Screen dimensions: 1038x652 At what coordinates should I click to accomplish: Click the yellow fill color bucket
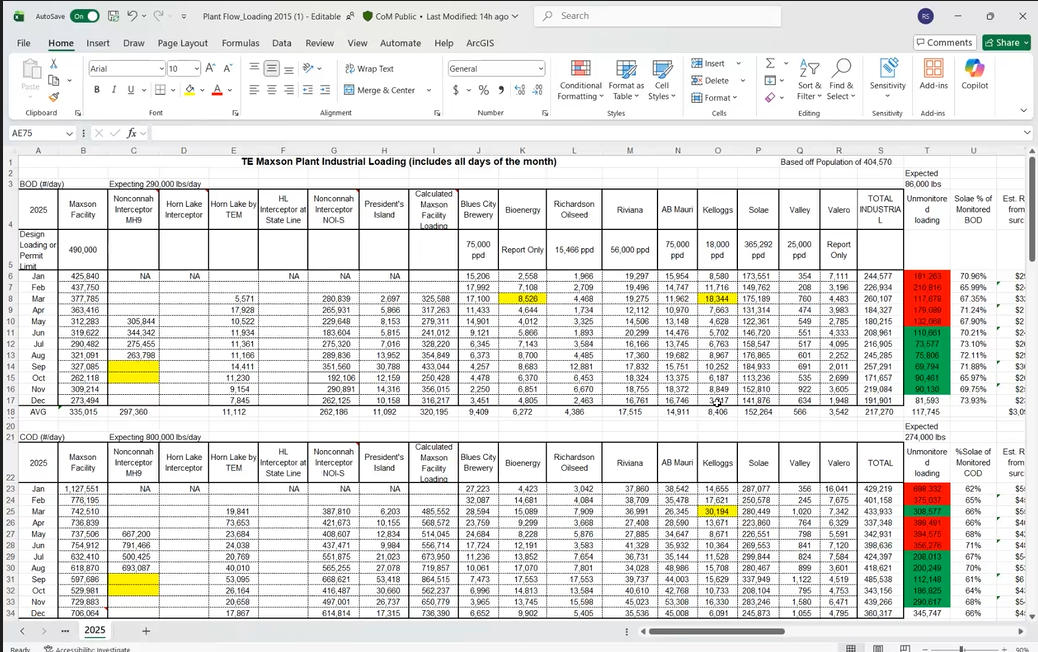(x=189, y=90)
